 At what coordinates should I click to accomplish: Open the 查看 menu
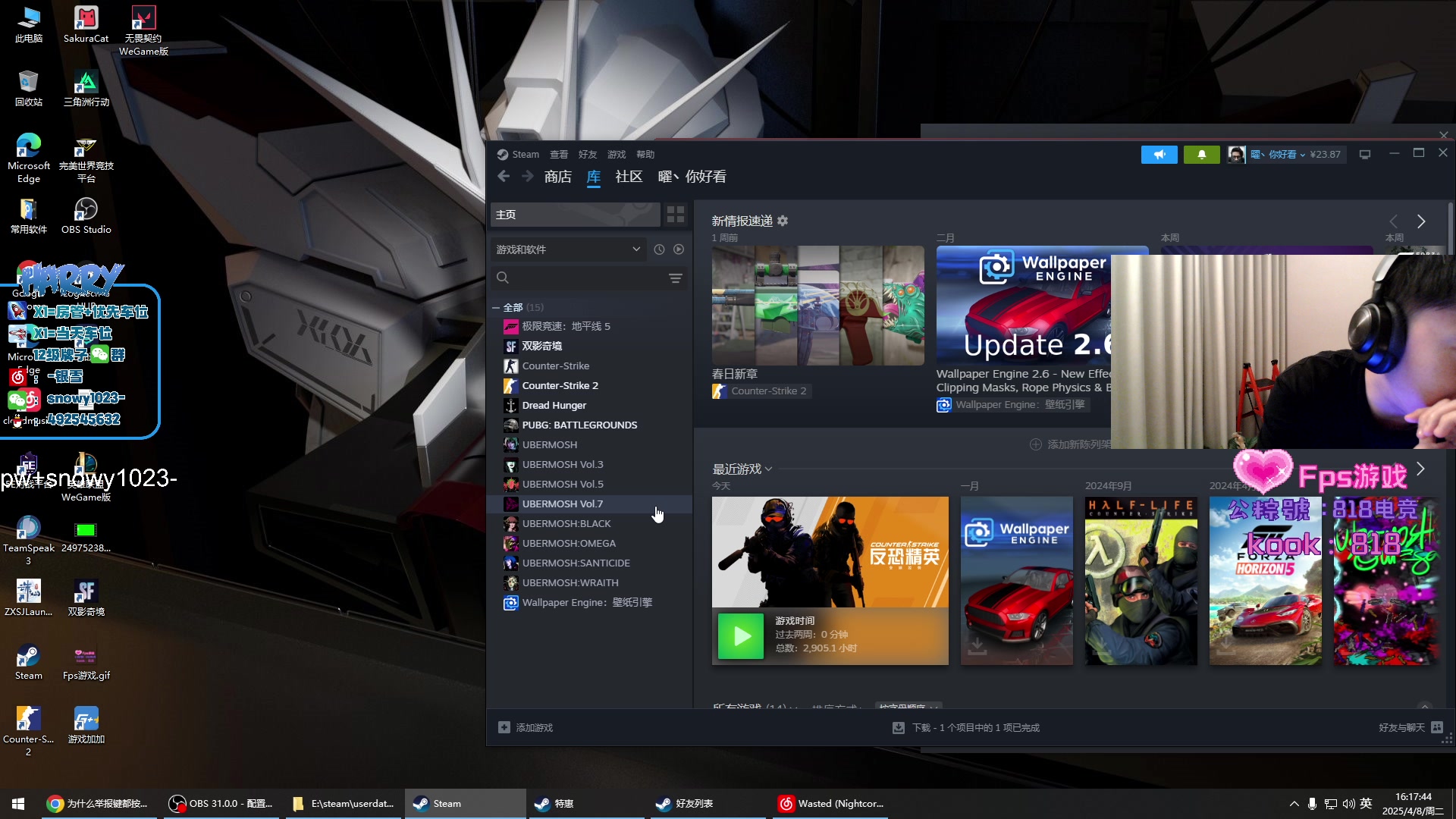click(x=559, y=155)
